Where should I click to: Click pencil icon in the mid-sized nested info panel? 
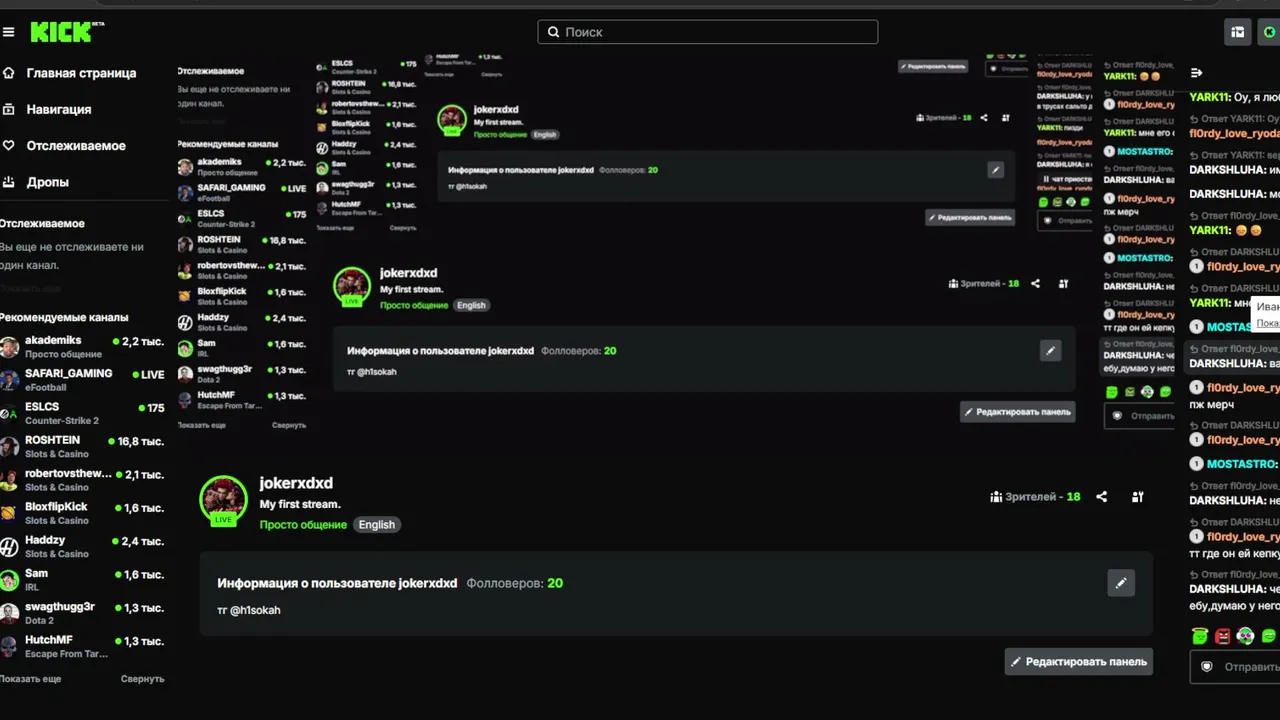[x=1050, y=351]
